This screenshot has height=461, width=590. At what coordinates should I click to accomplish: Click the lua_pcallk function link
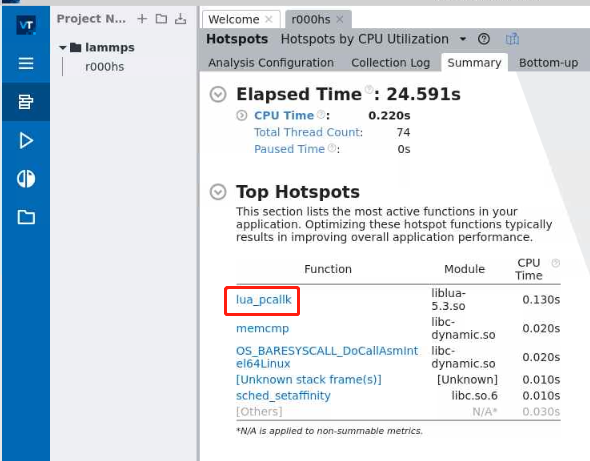(263, 300)
